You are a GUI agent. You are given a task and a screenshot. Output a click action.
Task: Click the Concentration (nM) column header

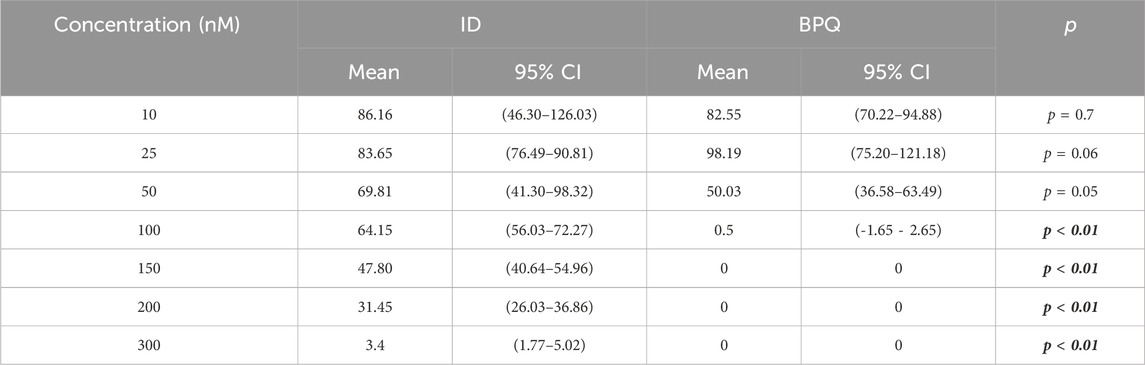point(149,24)
